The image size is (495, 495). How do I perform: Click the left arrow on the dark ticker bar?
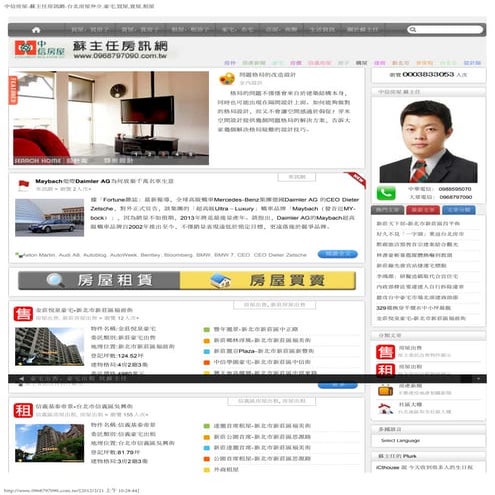22,379
